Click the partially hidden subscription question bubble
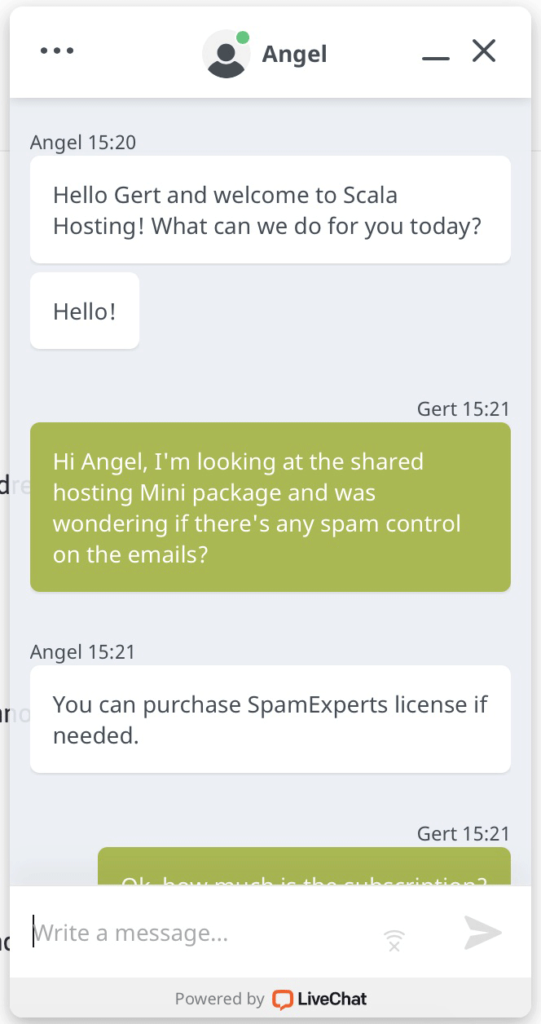This screenshot has width=541, height=1024. click(x=304, y=867)
